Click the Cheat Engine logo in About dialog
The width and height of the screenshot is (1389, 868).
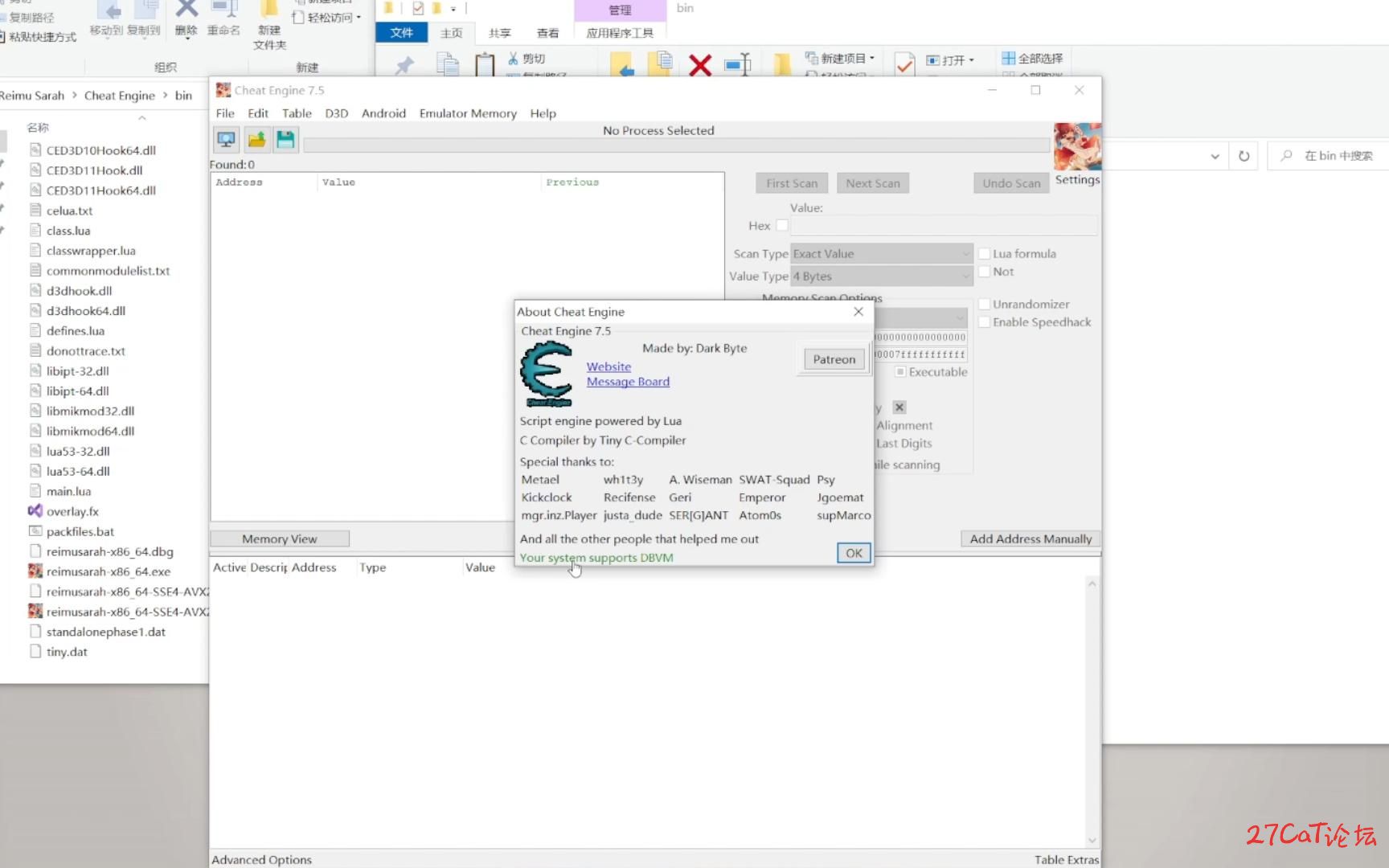(547, 373)
